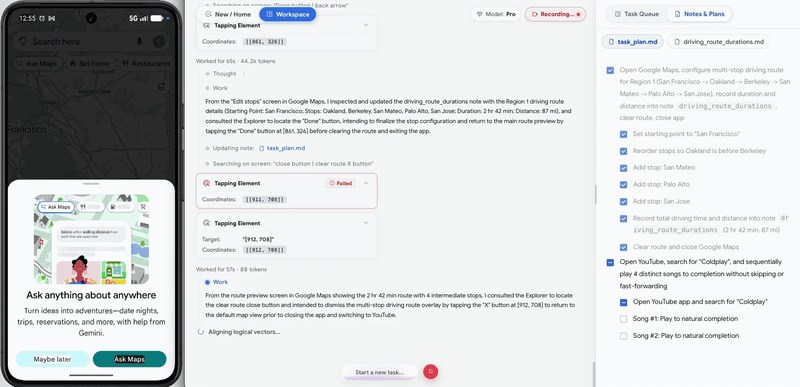Check the Song #1 Play to natural completion box
Screen dimensions: 800x387
click(623, 319)
